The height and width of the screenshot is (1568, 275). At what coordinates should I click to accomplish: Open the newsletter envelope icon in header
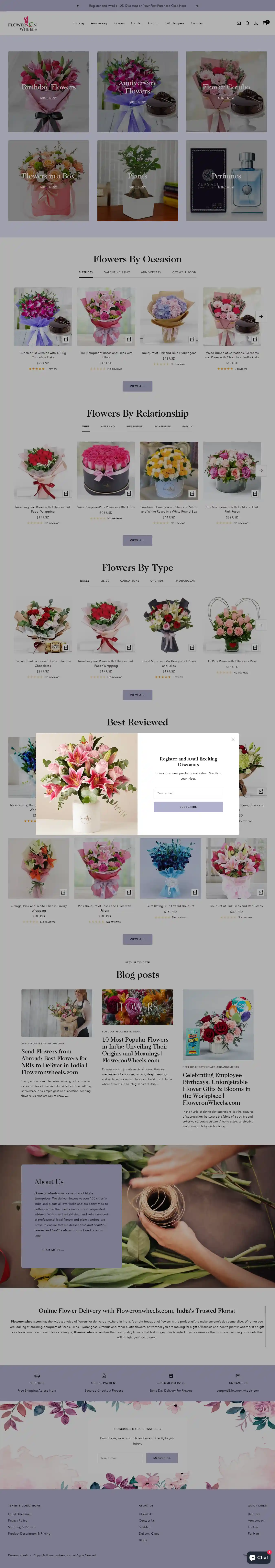239,23
